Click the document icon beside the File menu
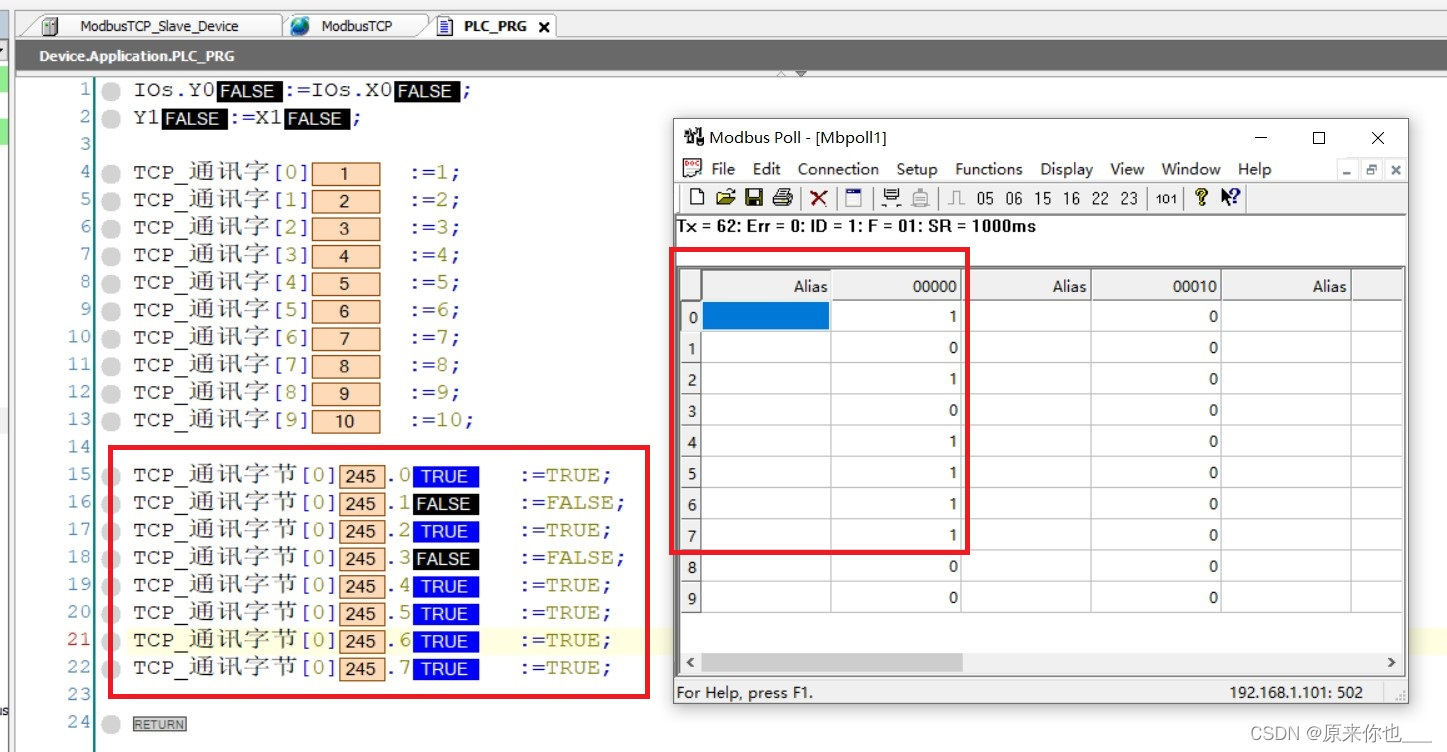Screen dimensions: 1447x752 tap(692, 168)
